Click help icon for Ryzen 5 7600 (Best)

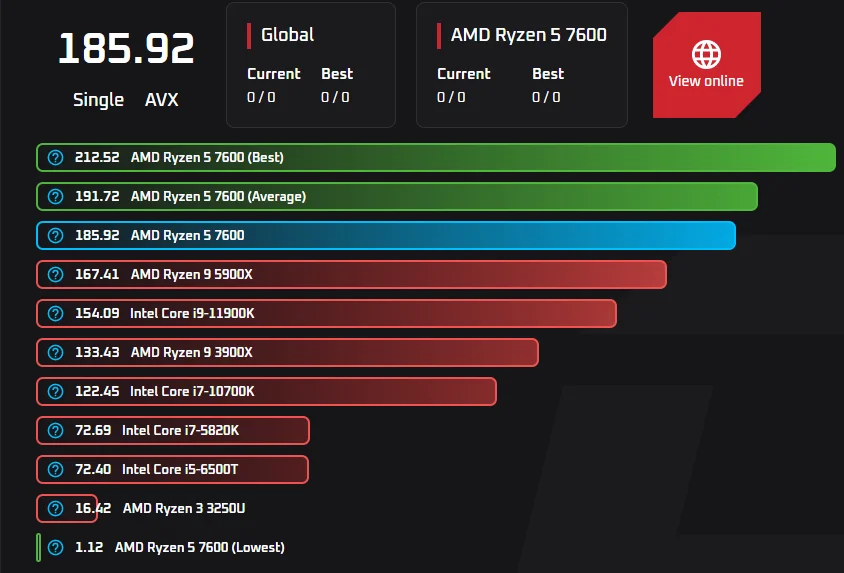point(55,158)
